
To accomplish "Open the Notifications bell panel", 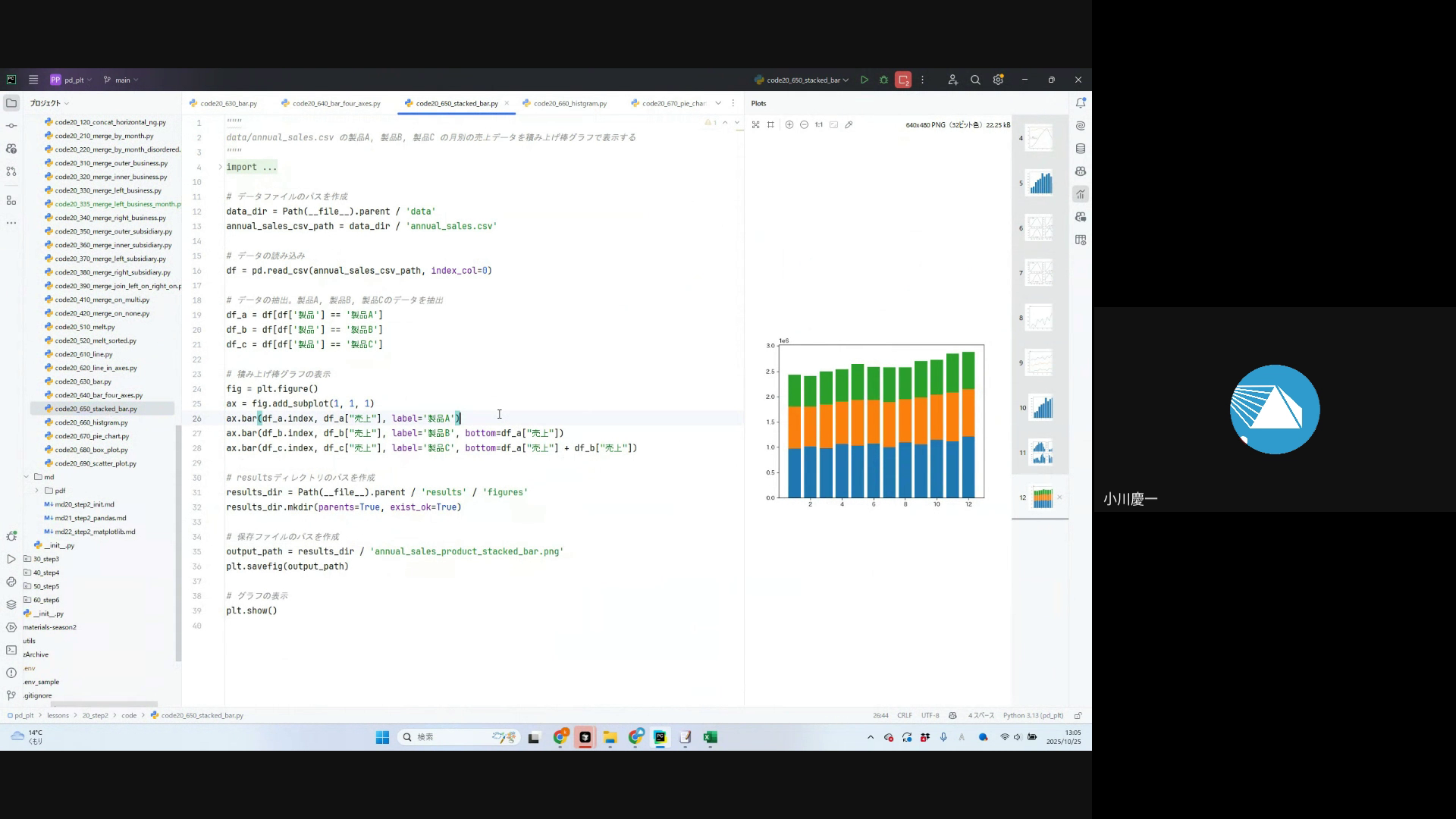I will click(1080, 103).
